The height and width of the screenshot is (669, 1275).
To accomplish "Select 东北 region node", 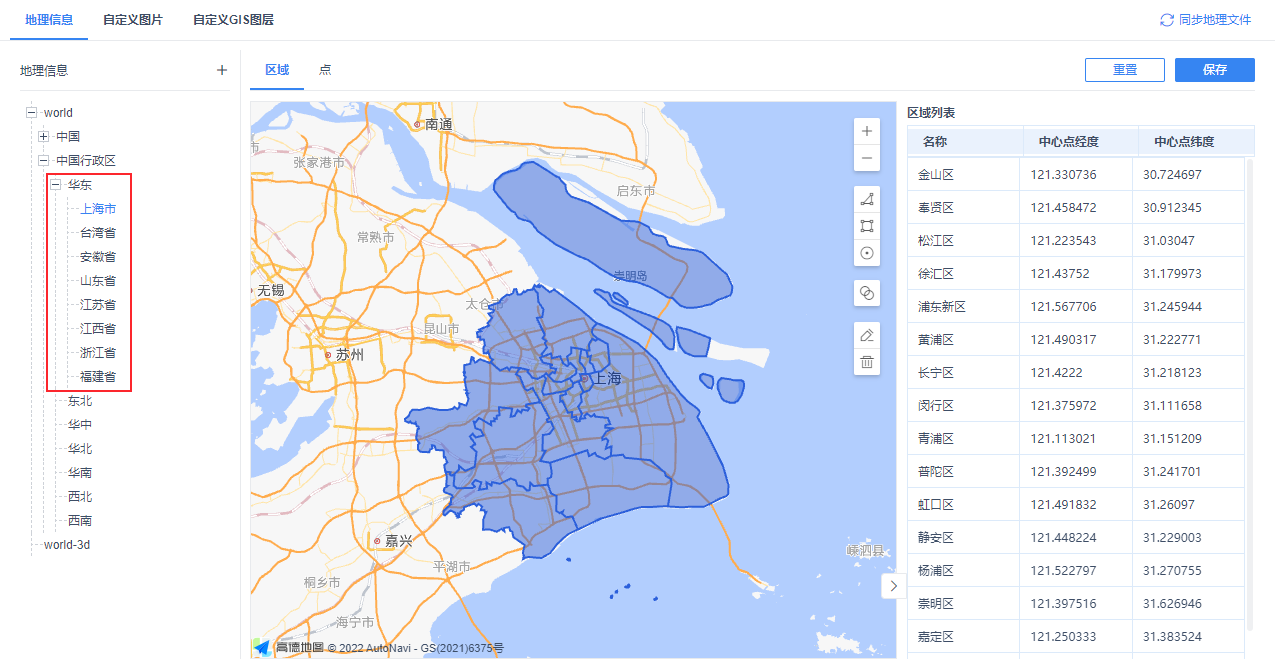I will [x=80, y=401].
